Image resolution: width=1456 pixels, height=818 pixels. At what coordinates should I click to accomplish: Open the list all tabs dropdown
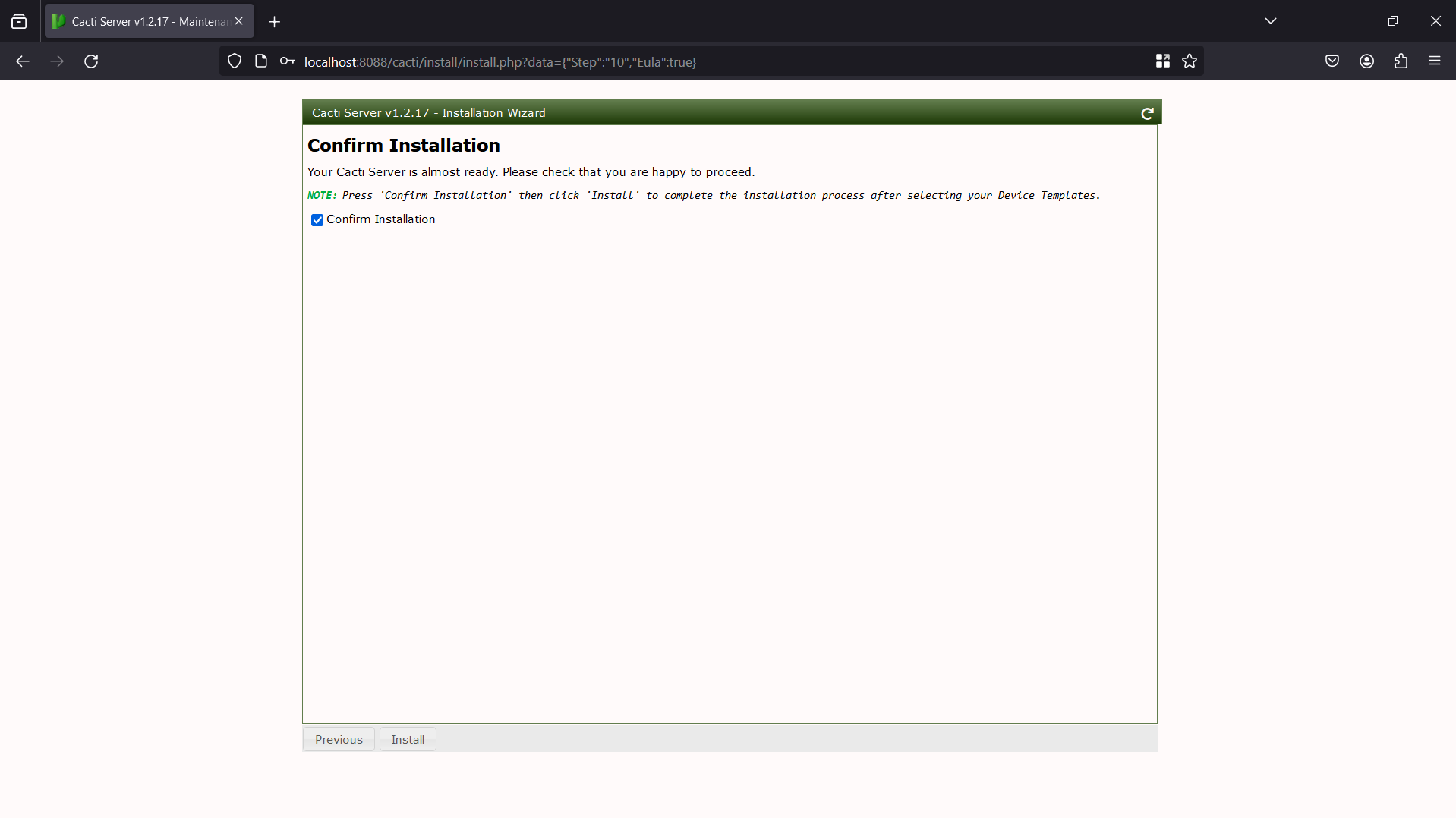[1271, 21]
